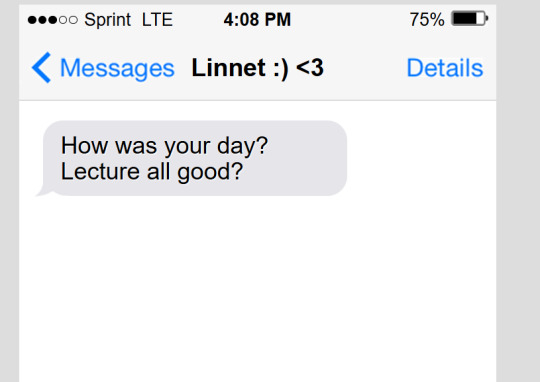The width and height of the screenshot is (540, 382).
Task: Tap the word "day?" in the message
Action: (x=242, y=146)
